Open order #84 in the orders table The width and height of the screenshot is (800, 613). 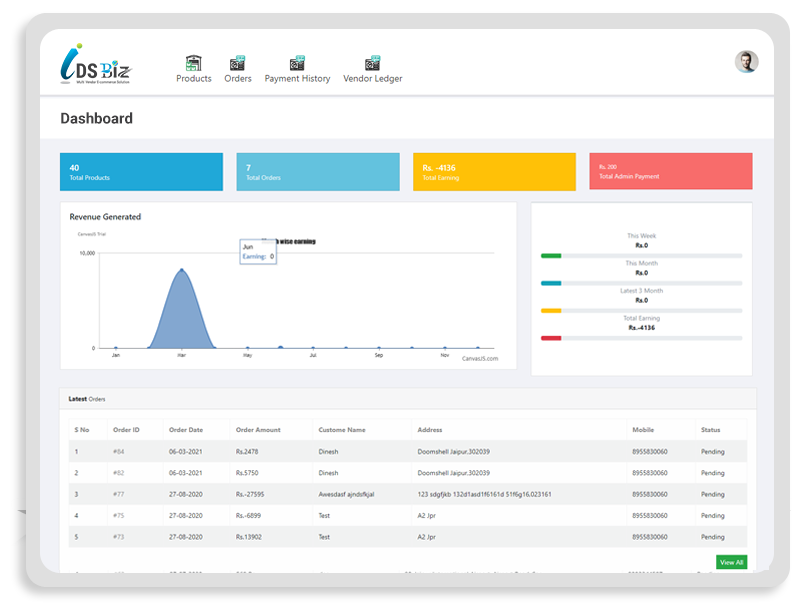click(118, 450)
